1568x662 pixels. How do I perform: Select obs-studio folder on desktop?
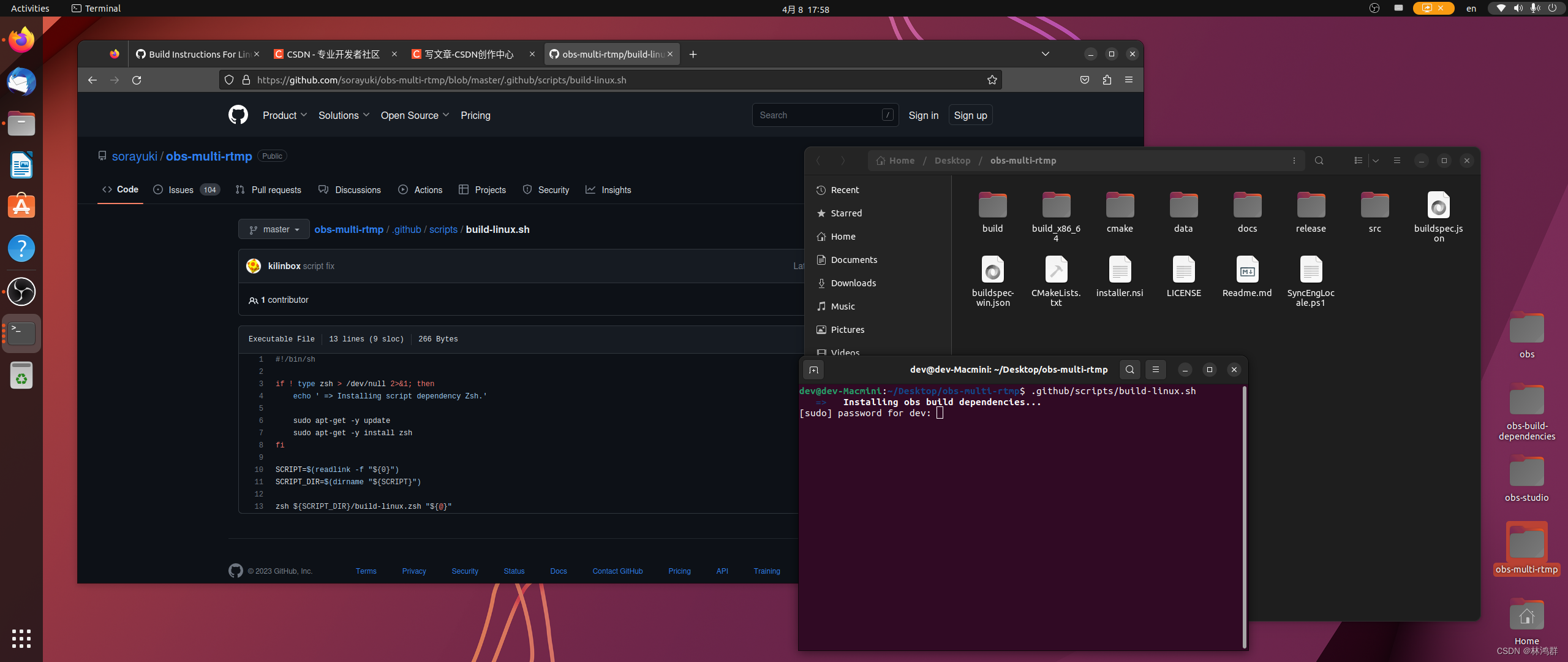click(1526, 479)
